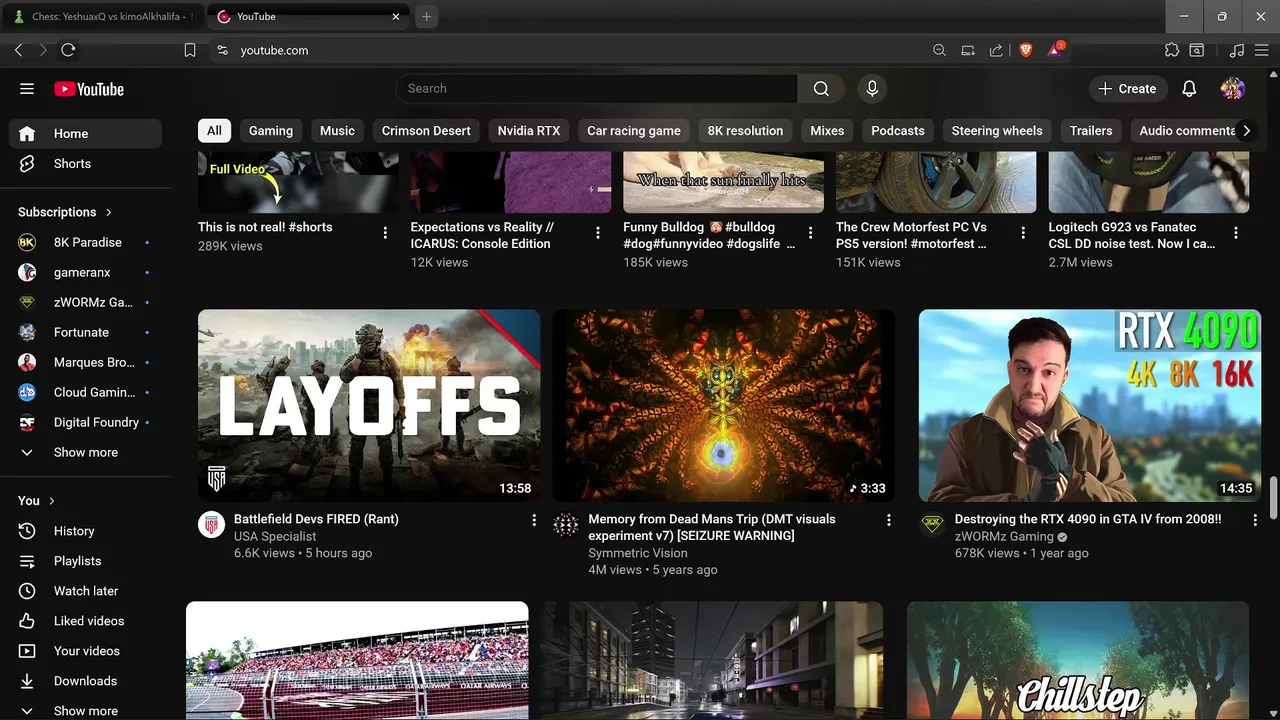Screen dimensions: 1280x720
Task: Select the Crimson Desert chip
Action: (x=426, y=131)
